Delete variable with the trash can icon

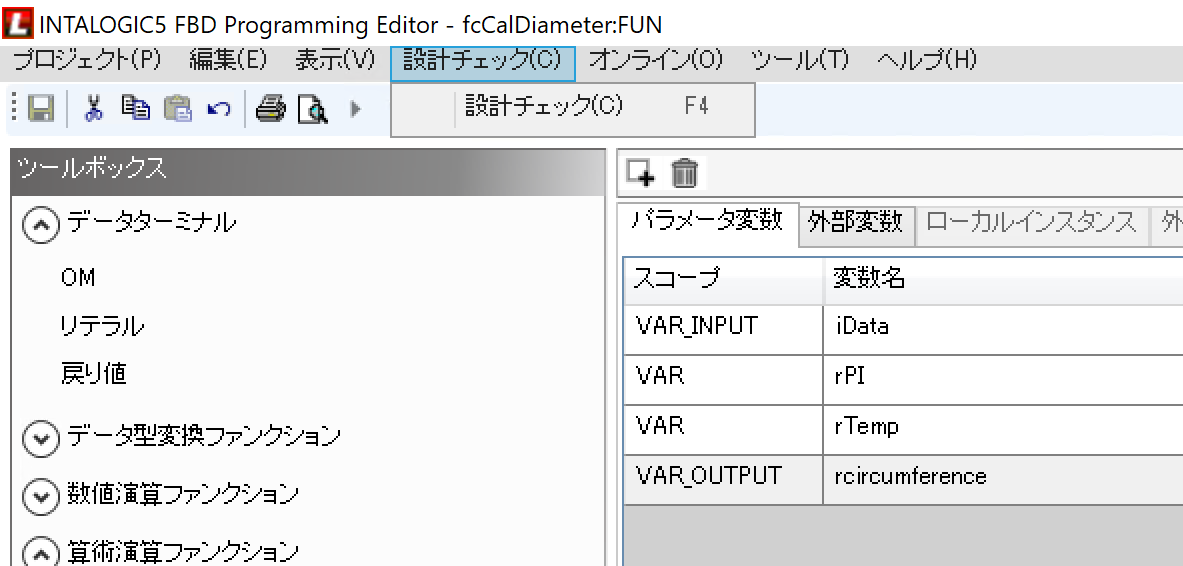684,173
